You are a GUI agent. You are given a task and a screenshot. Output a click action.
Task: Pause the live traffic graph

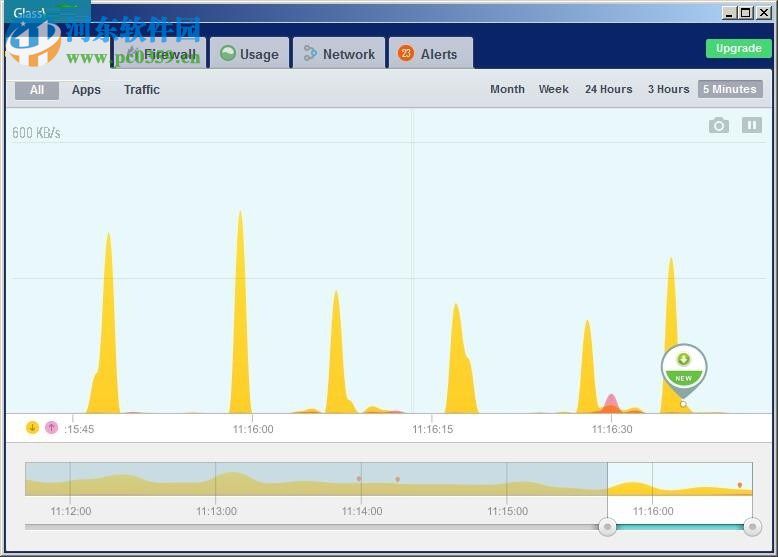(751, 125)
